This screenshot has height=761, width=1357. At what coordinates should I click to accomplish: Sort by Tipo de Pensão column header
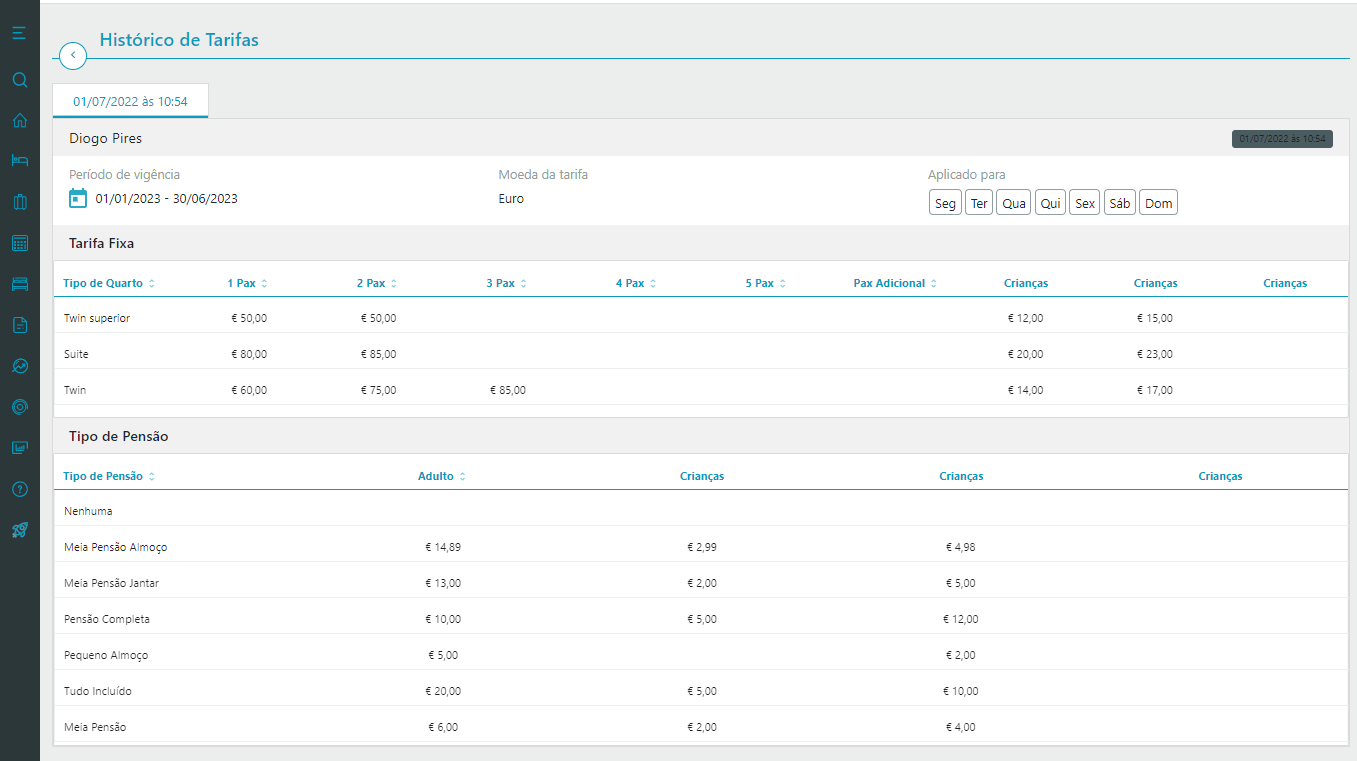click(x=109, y=477)
